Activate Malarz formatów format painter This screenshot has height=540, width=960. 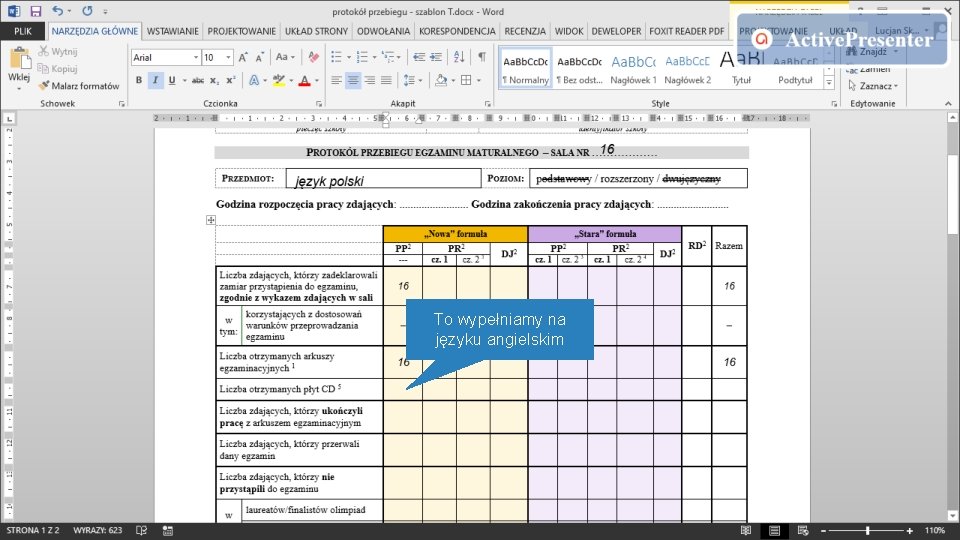(79, 86)
